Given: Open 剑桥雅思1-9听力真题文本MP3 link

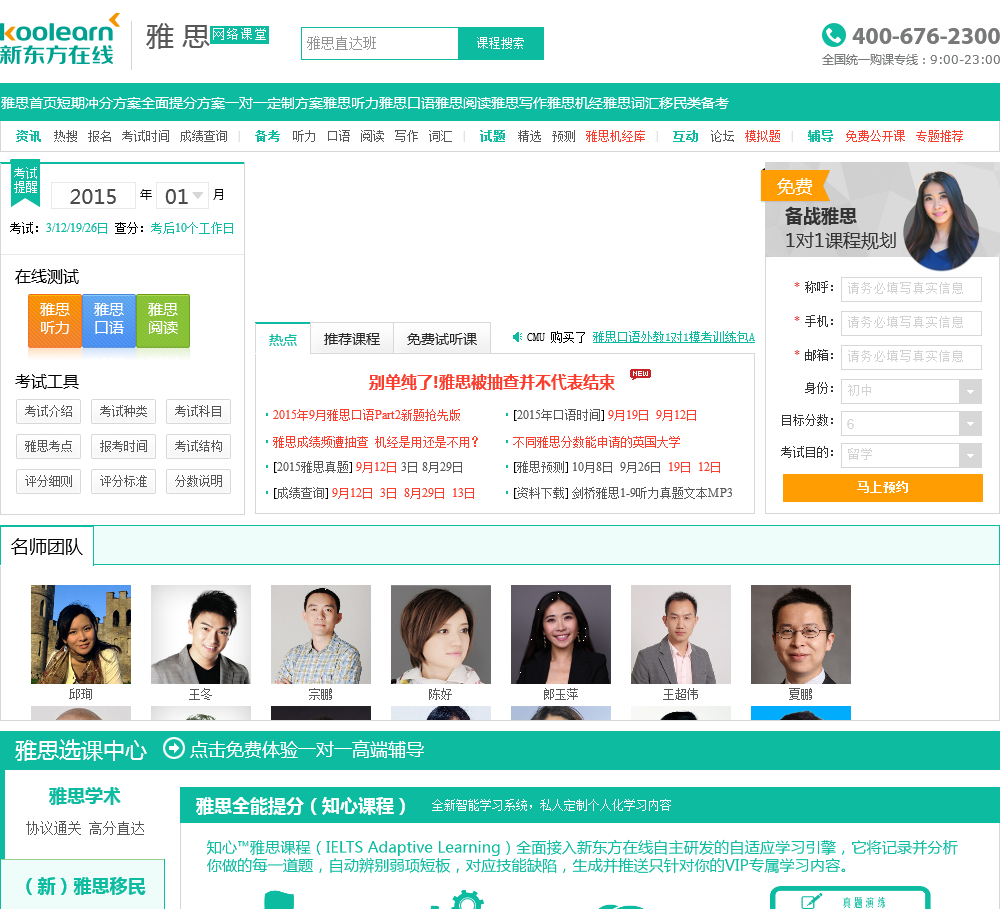Looking at the screenshot, I should [652, 493].
